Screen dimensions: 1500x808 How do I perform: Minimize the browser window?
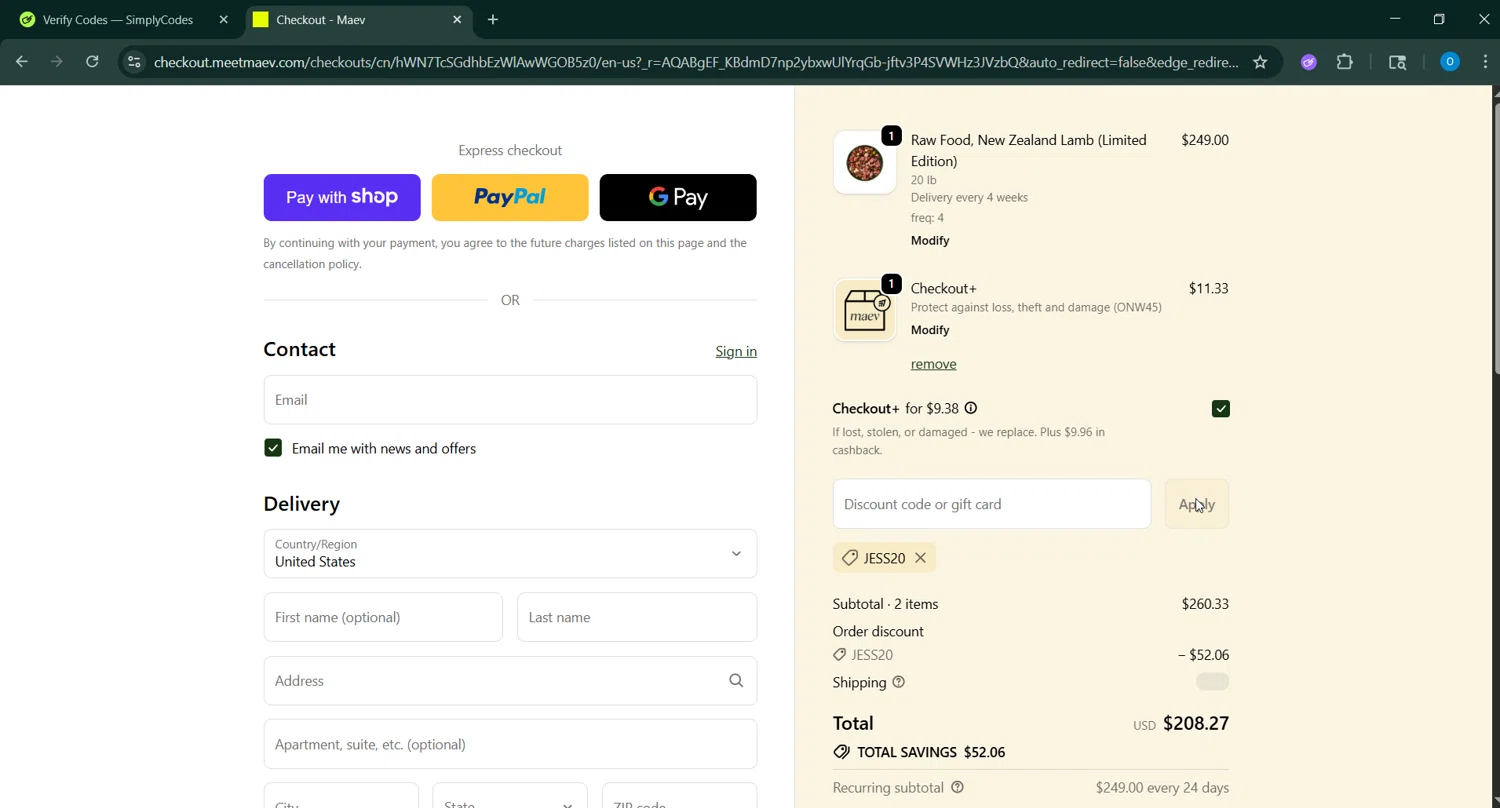click(x=1395, y=19)
